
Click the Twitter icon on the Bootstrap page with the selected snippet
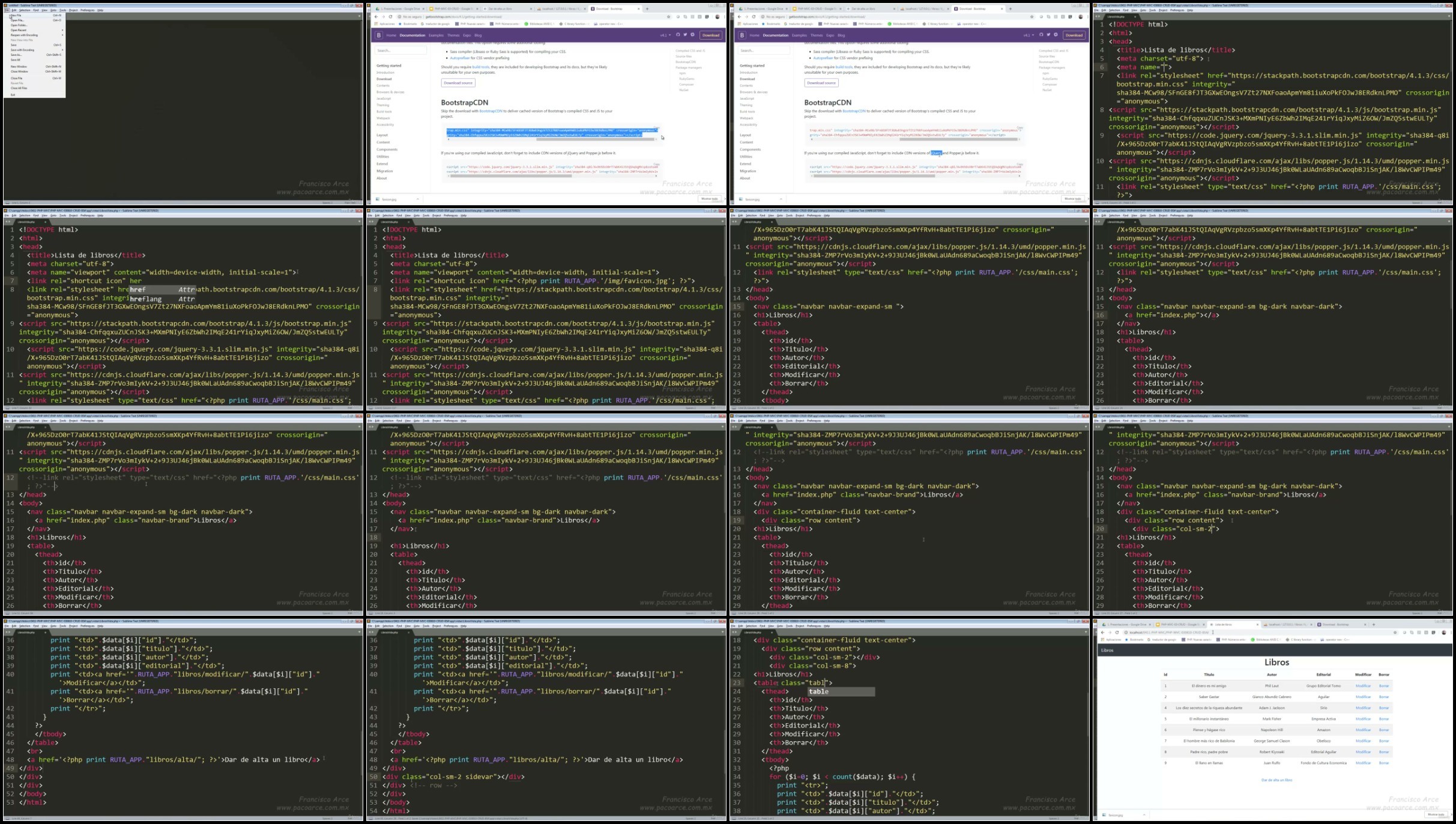click(685, 35)
